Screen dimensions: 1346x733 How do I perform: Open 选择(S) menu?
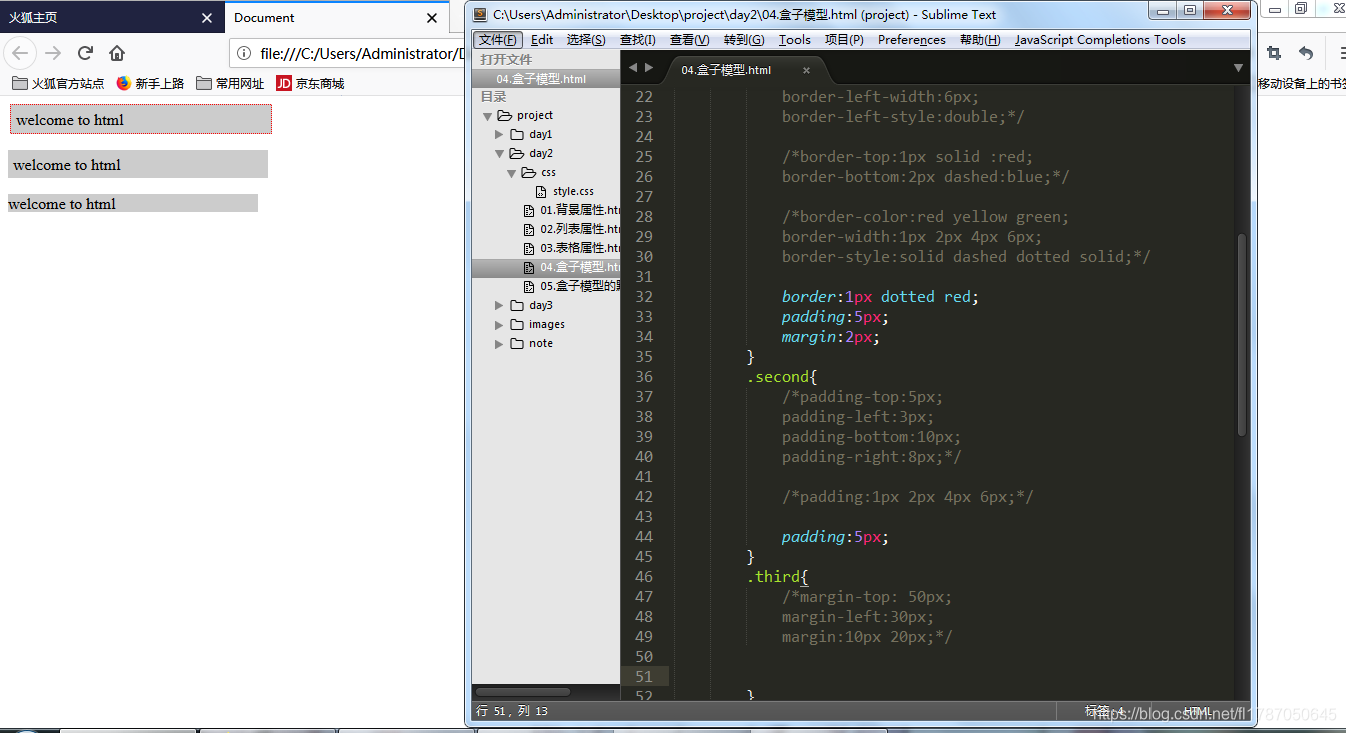click(586, 40)
